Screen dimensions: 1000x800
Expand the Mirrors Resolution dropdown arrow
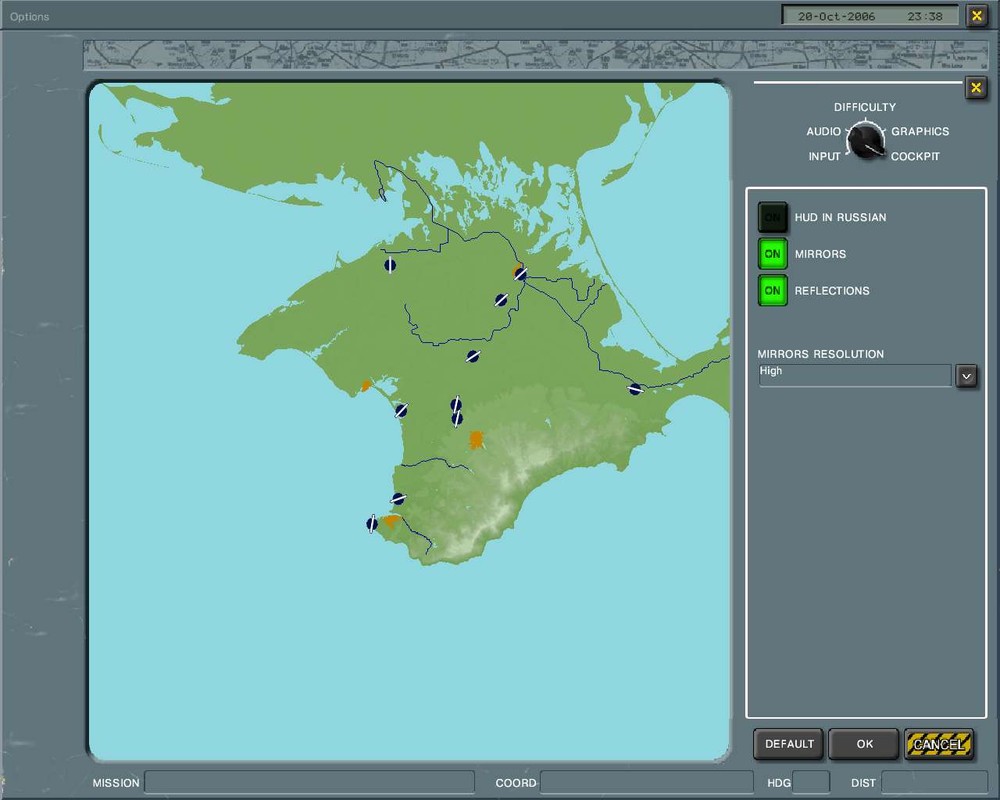[x=966, y=376]
